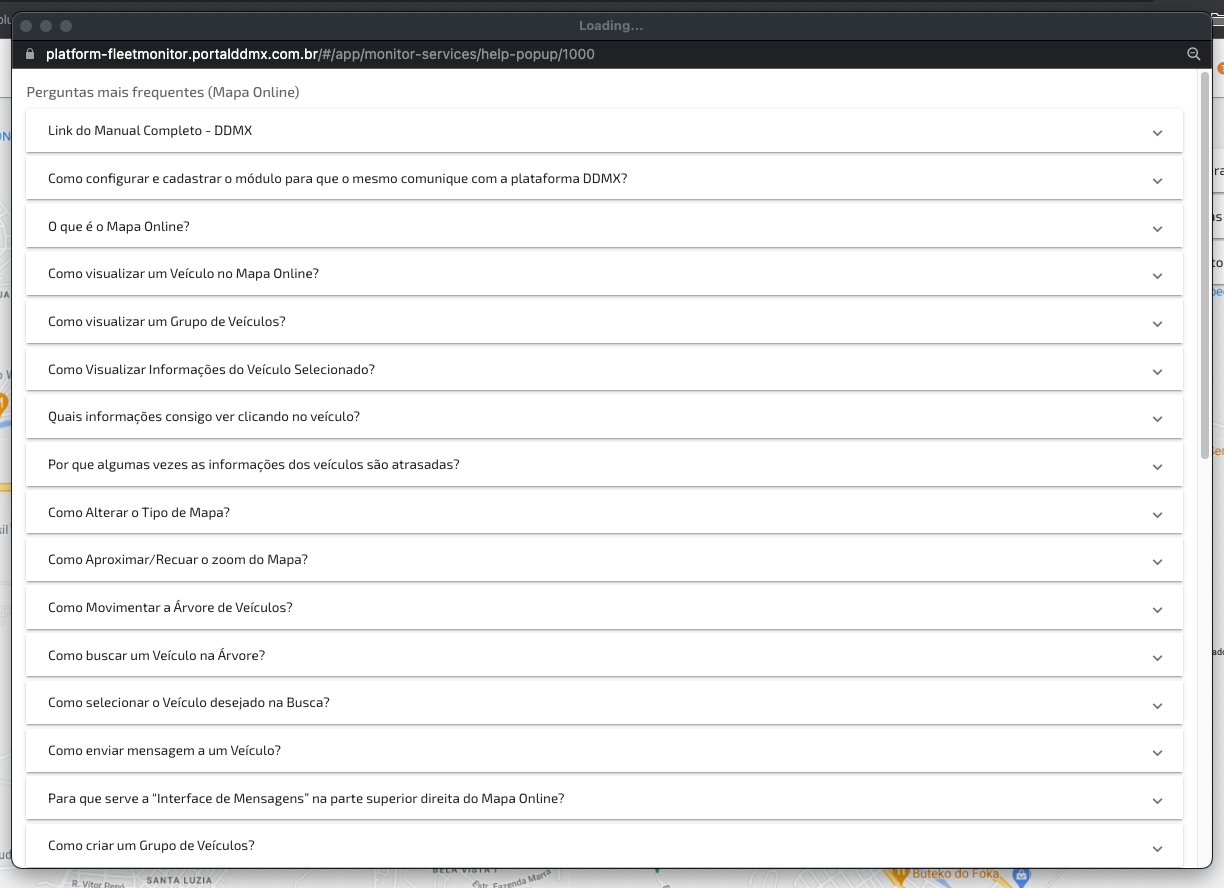The width and height of the screenshot is (1224, 888).
Task: Open question Como buscar um Veículo na Árvore
Action: coord(604,656)
